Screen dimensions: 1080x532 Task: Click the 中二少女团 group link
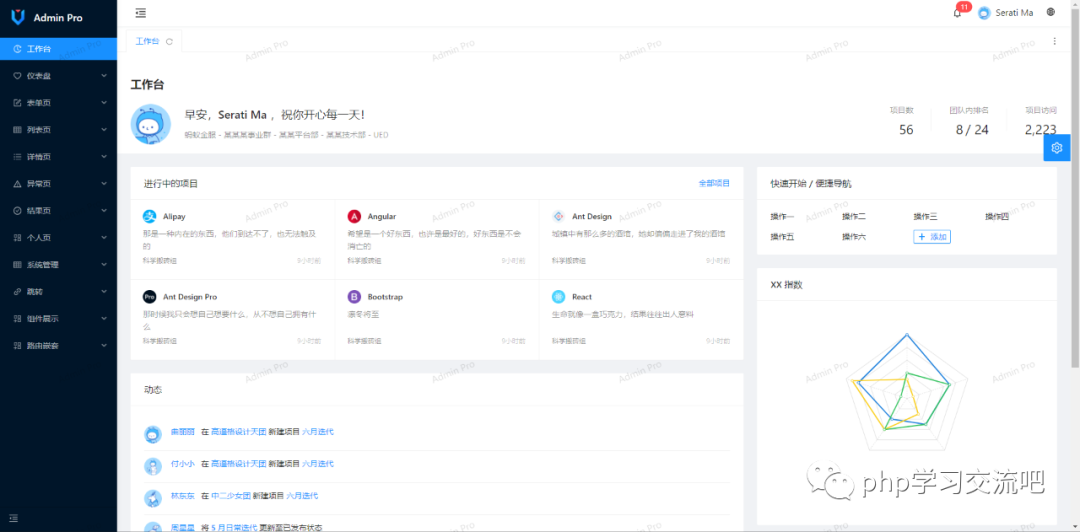pos(231,495)
